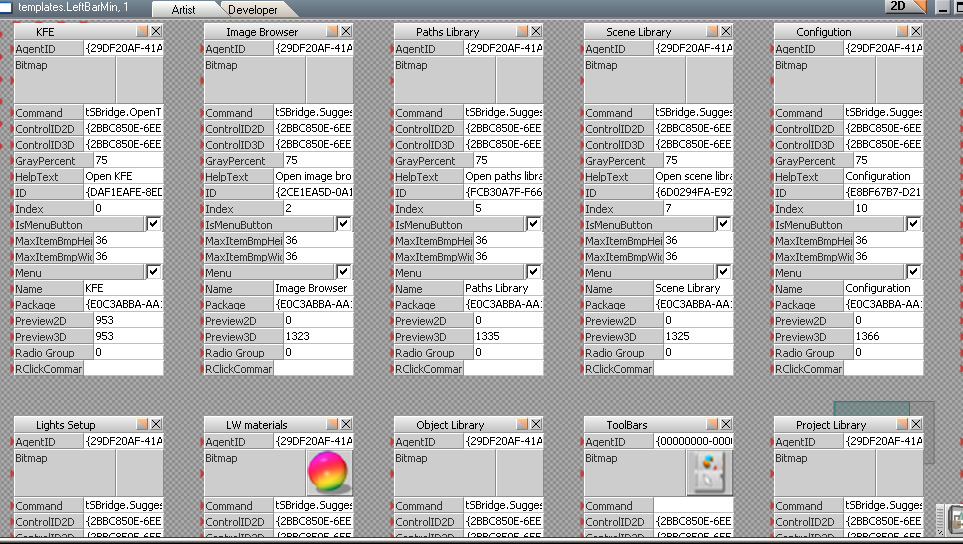Click the ToolBars panel bitmap icon

pyautogui.click(x=709, y=472)
